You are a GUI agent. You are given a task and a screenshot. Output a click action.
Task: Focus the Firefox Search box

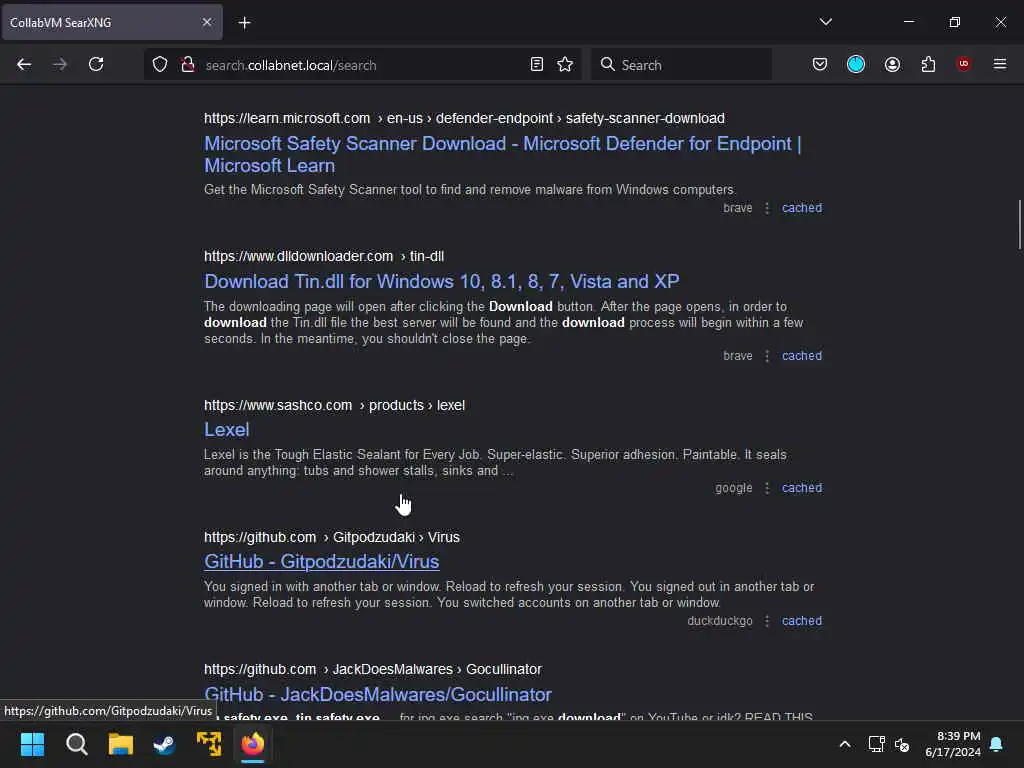682,65
